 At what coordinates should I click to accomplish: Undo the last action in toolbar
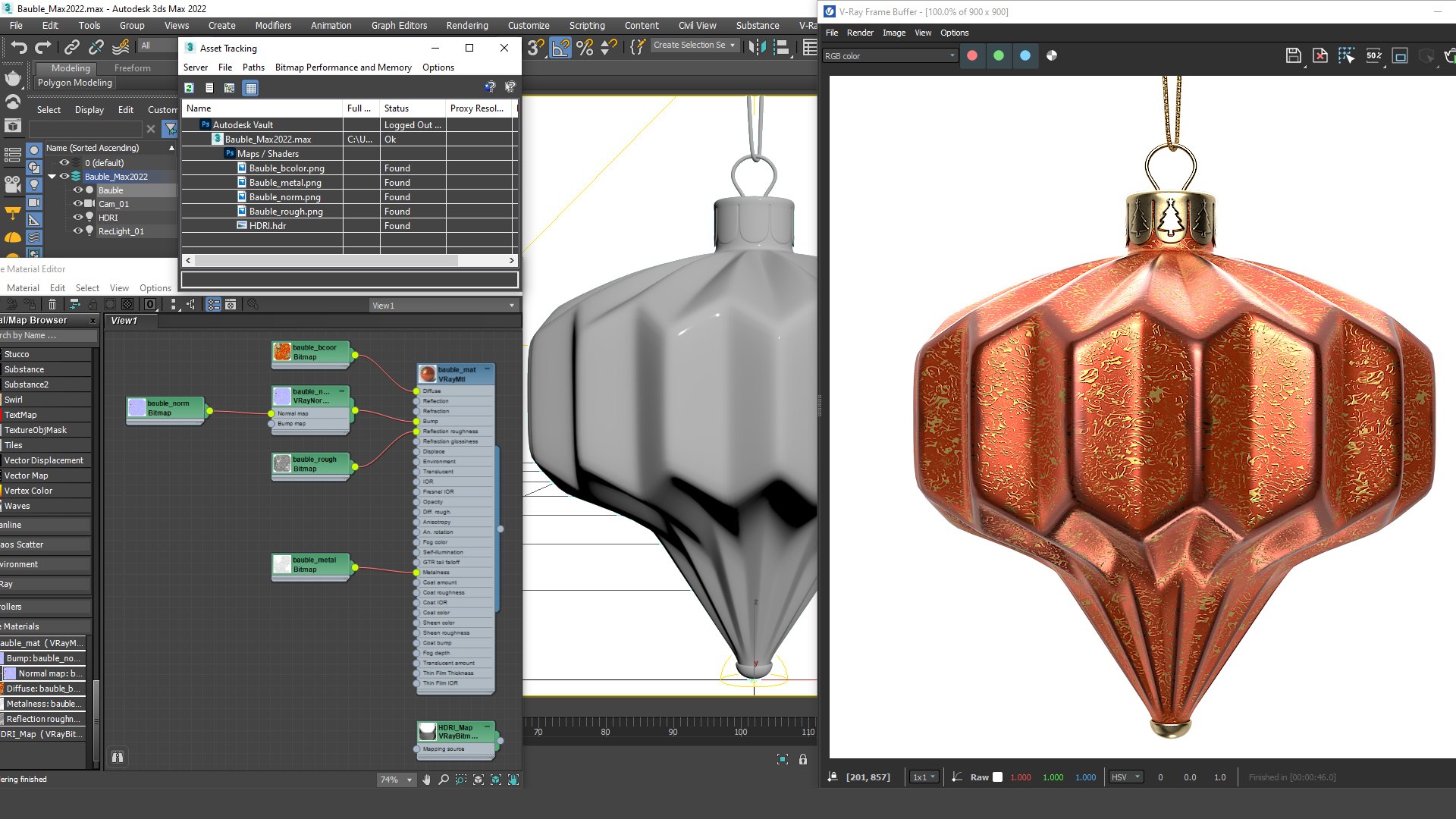tap(19, 48)
